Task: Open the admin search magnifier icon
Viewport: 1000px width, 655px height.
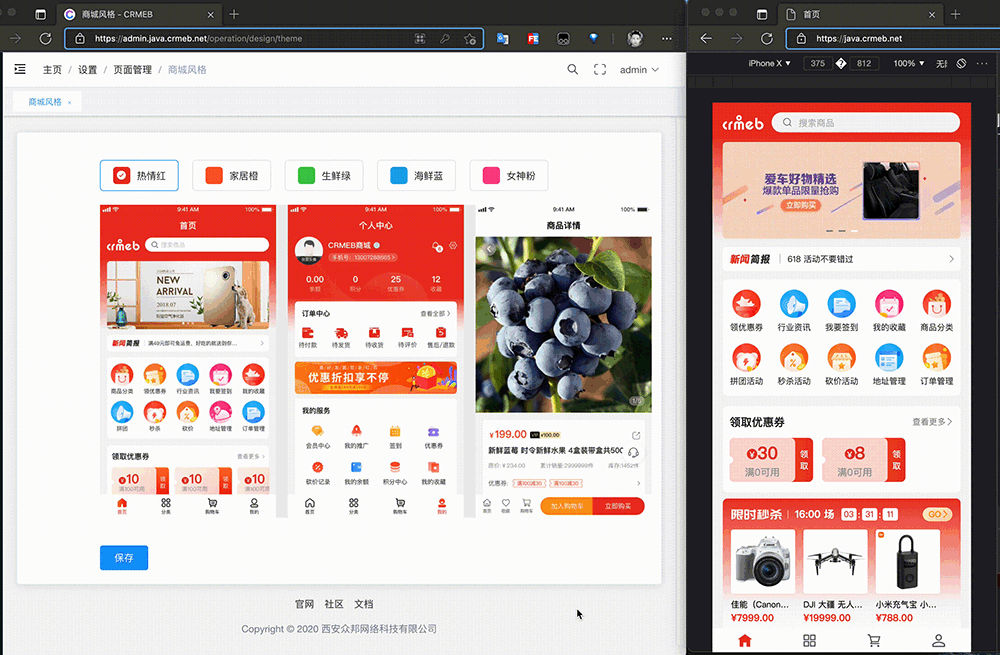Action: coord(572,69)
